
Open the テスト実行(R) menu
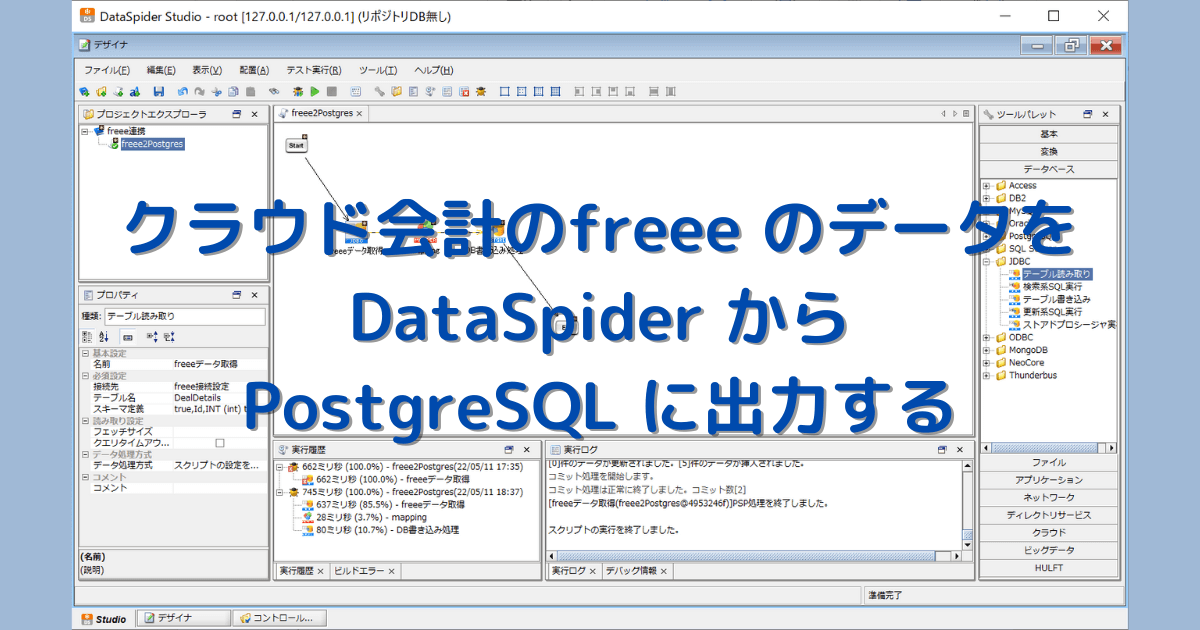click(313, 70)
